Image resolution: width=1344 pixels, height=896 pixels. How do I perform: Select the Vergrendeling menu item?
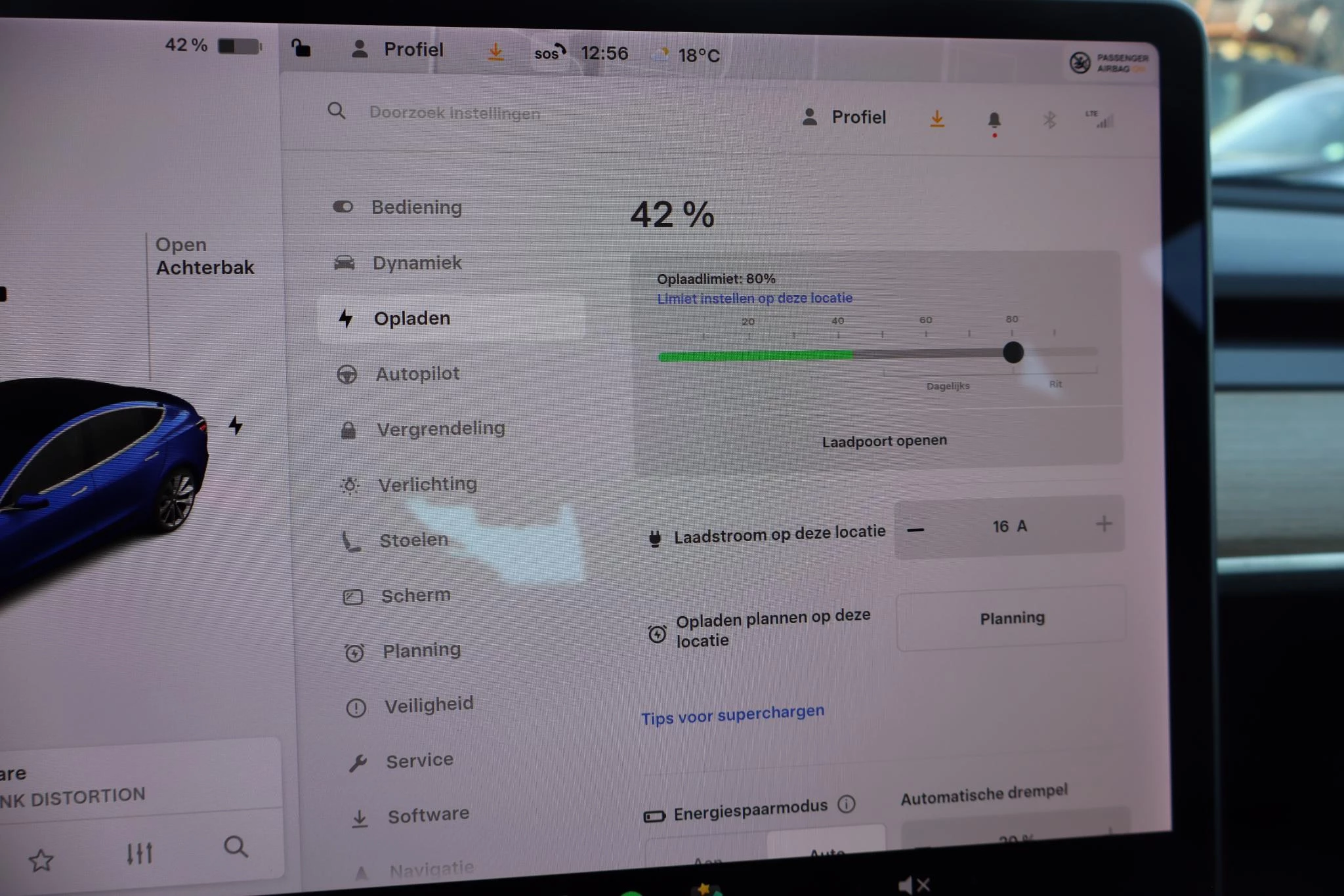pos(440,429)
